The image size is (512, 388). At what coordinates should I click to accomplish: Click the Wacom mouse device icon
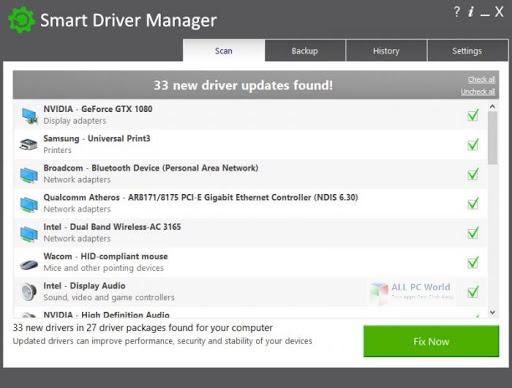click(x=29, y=265)
